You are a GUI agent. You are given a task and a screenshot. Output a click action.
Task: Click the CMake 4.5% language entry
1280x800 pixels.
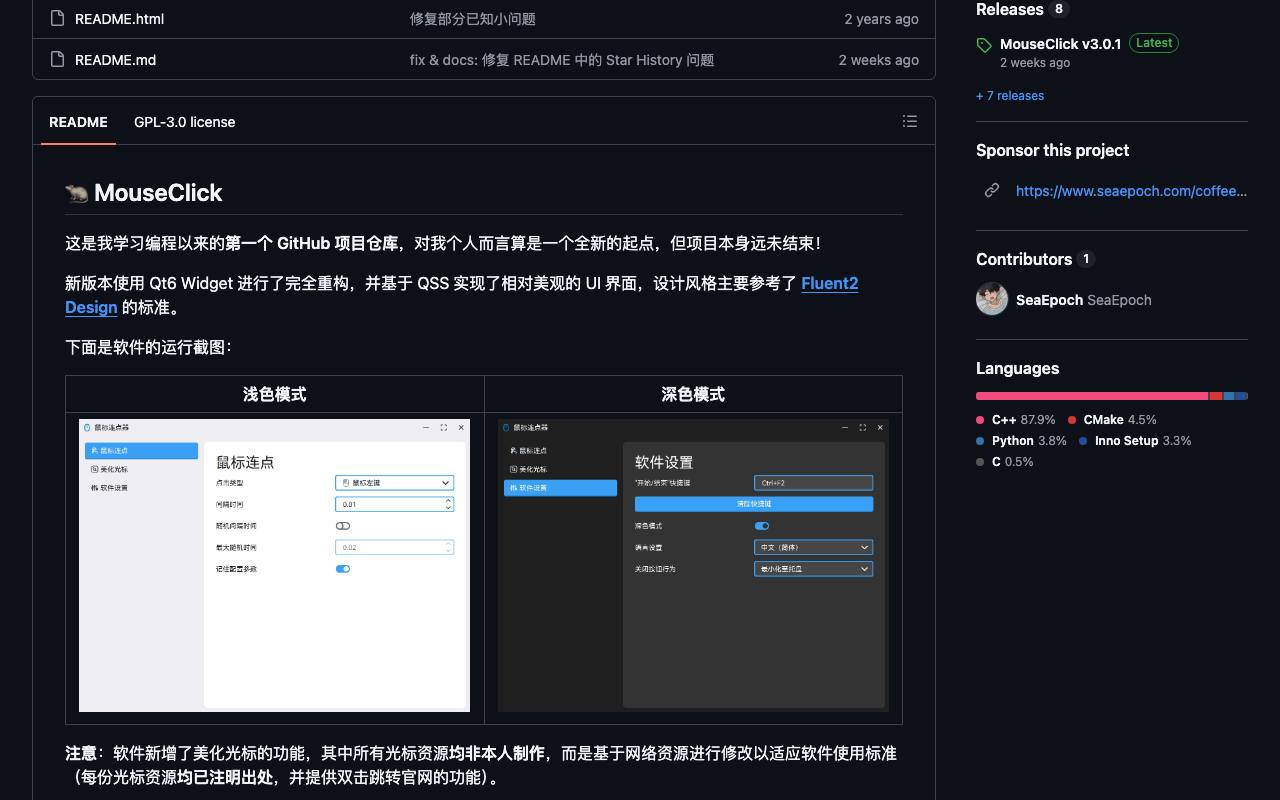1112,420
